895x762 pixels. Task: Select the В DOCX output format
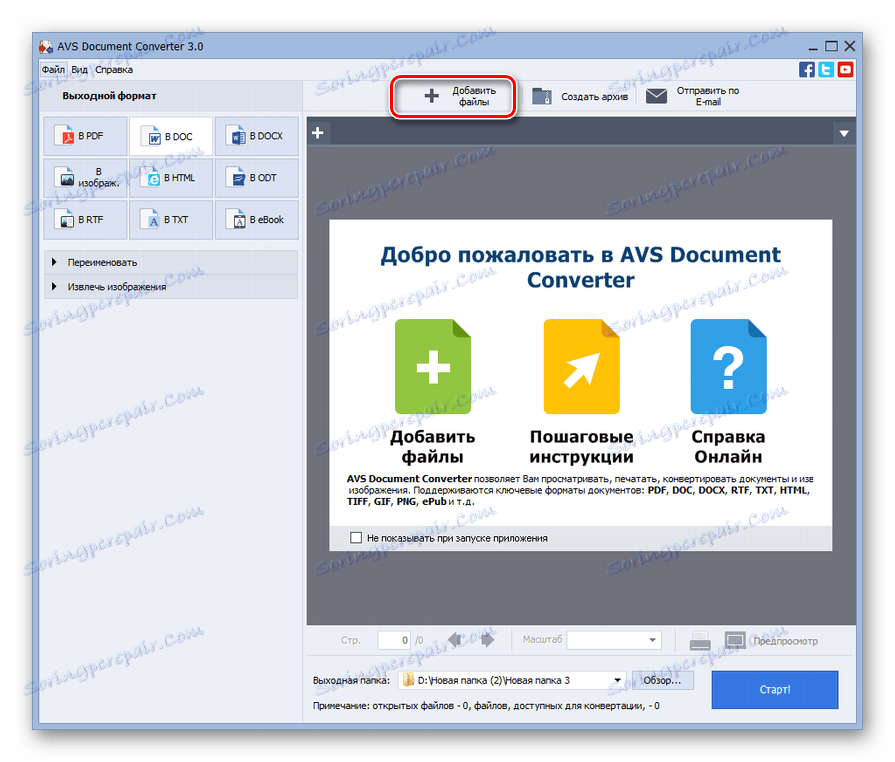(x=256, y=136)
